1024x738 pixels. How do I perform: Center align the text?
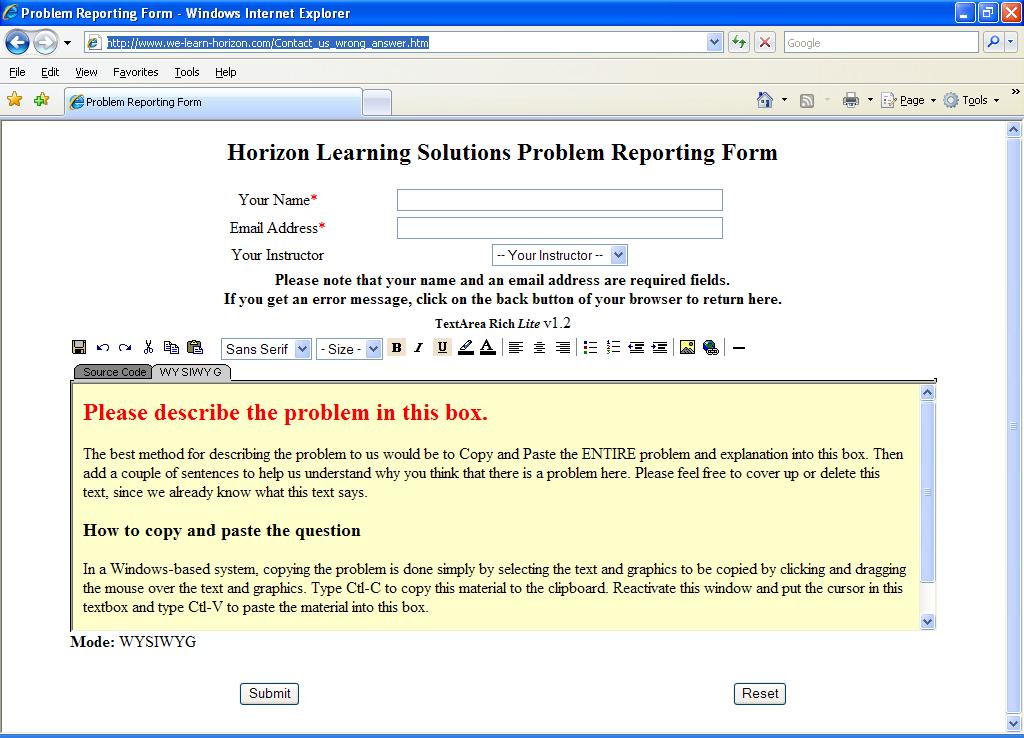pos(539,348)
